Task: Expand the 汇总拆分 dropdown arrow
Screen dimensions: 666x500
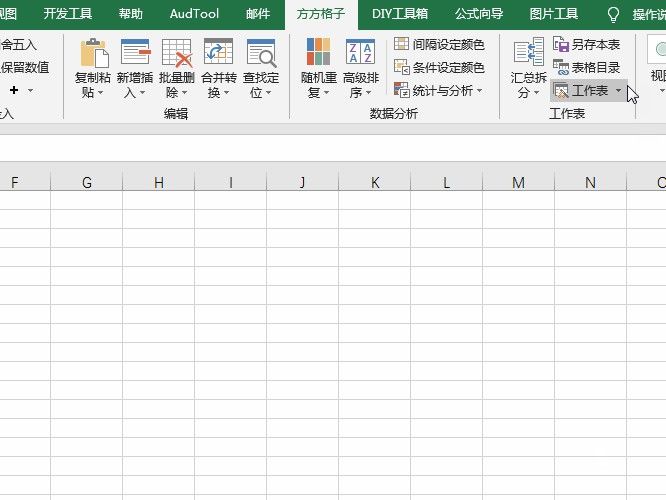Action: pyautogui.click(x=536, y=92)
